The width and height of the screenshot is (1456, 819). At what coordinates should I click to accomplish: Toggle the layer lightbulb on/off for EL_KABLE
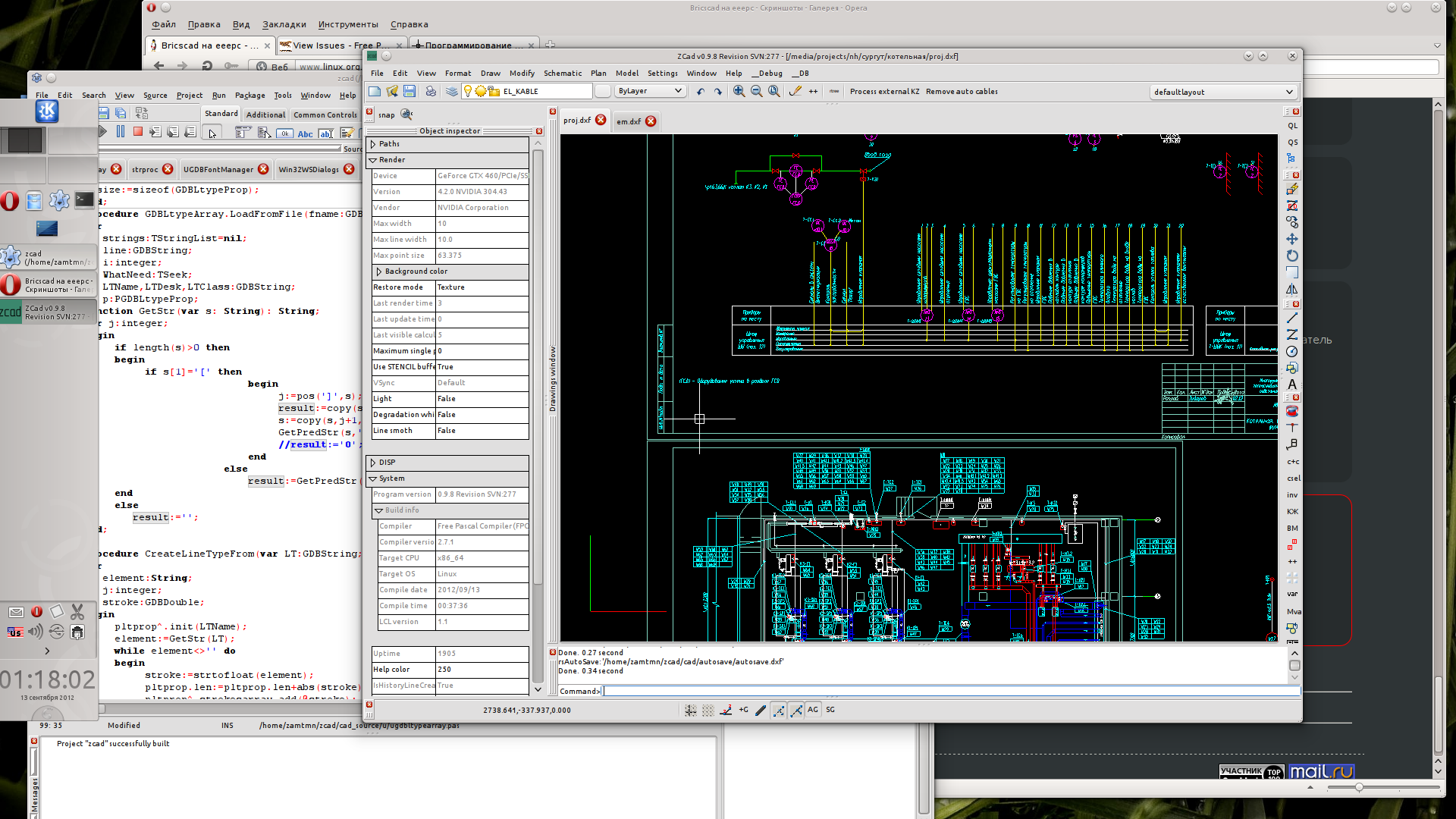[468, 91]
